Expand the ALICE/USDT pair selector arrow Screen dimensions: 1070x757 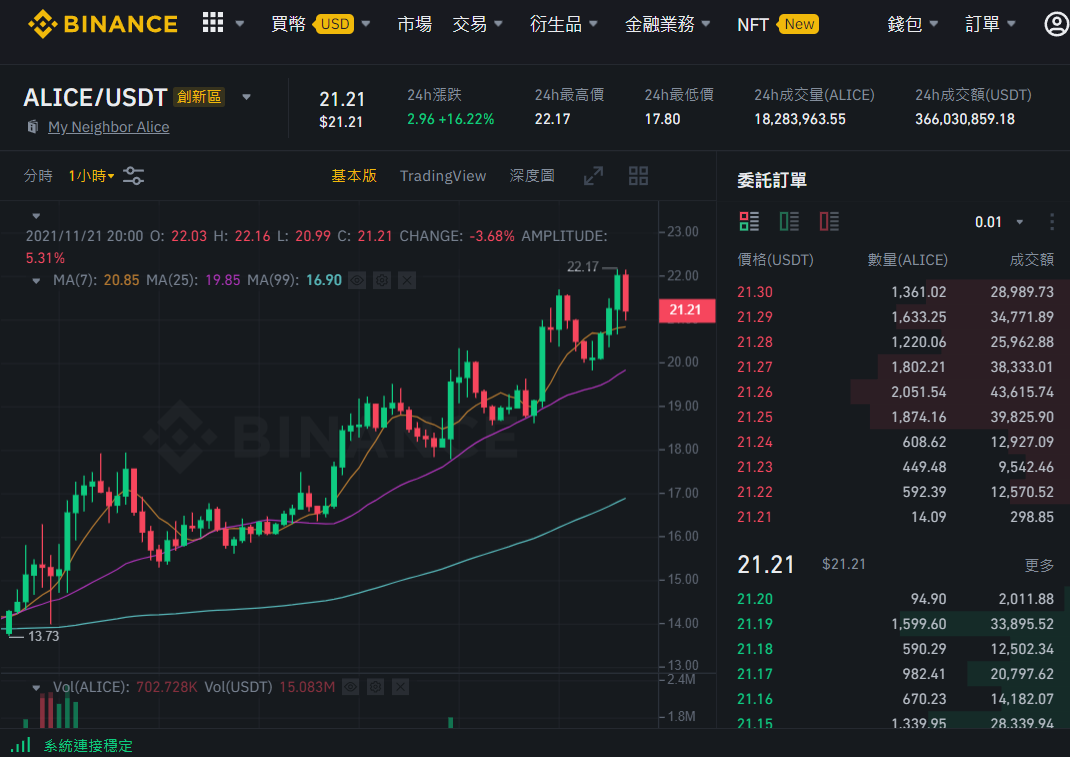click(x=246, y=97)
